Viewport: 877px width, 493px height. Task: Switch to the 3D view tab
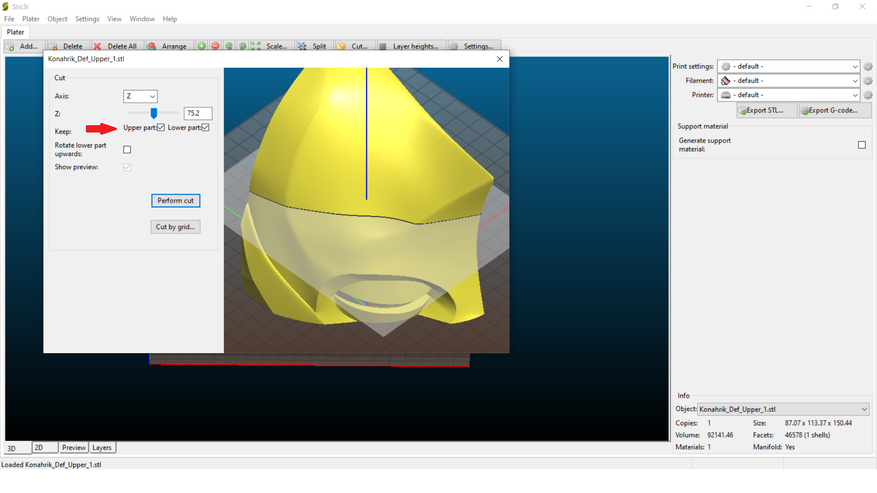coord(17,448)
